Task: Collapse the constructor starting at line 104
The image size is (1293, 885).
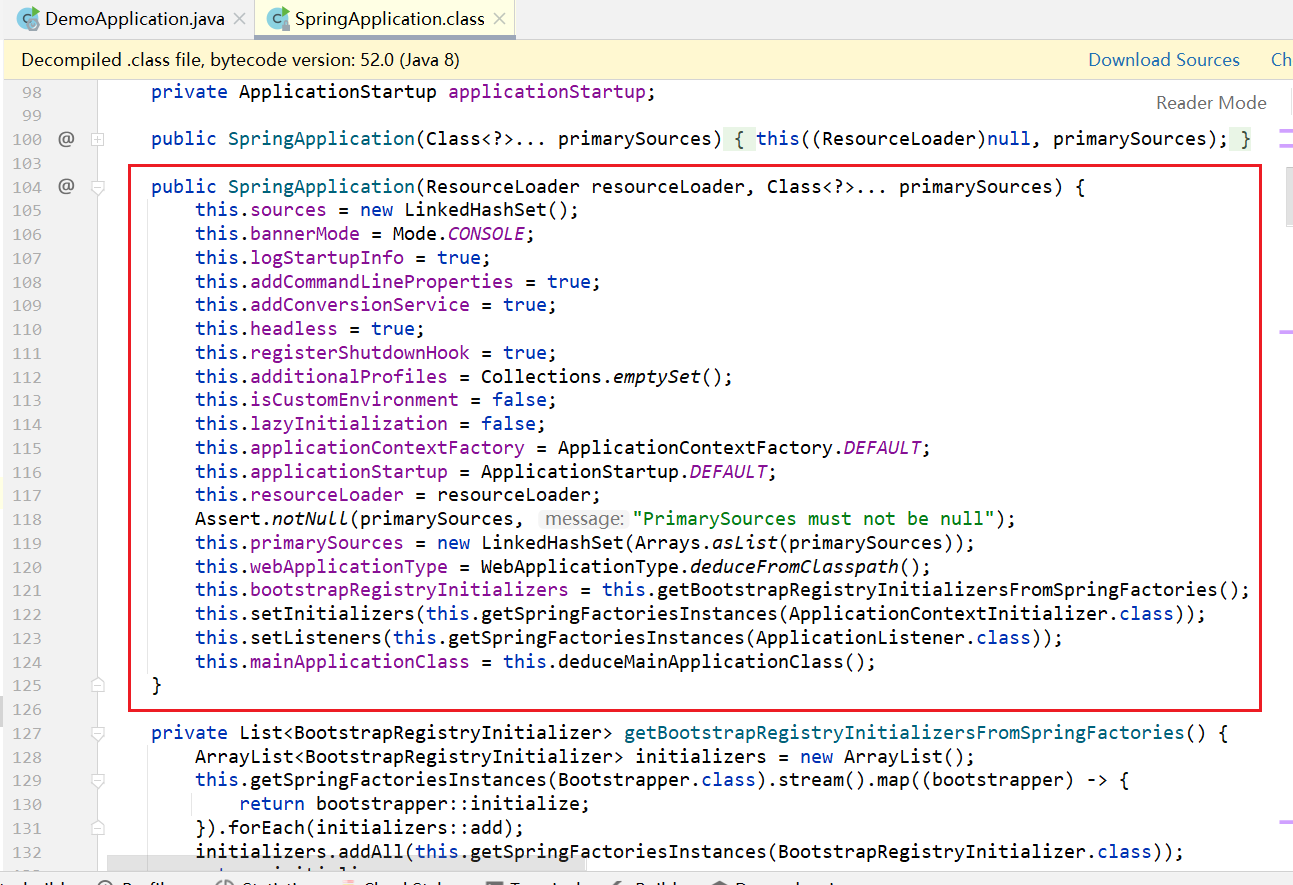Action: [x=98, y=186]
